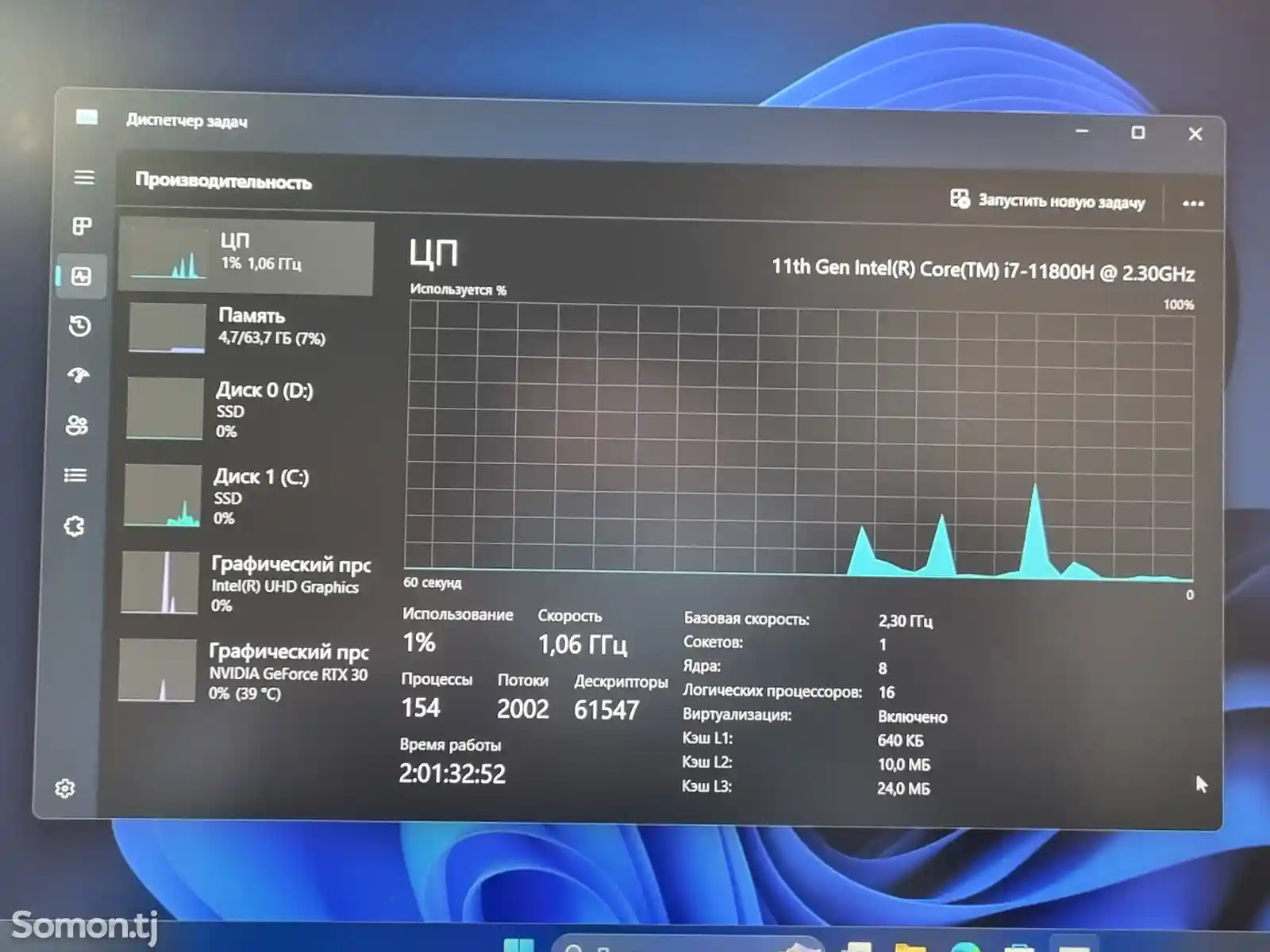The width and height of the screenshot is (1270, 952).
Task: Open File Explorer from the taskbar
Action: point(910,946)
